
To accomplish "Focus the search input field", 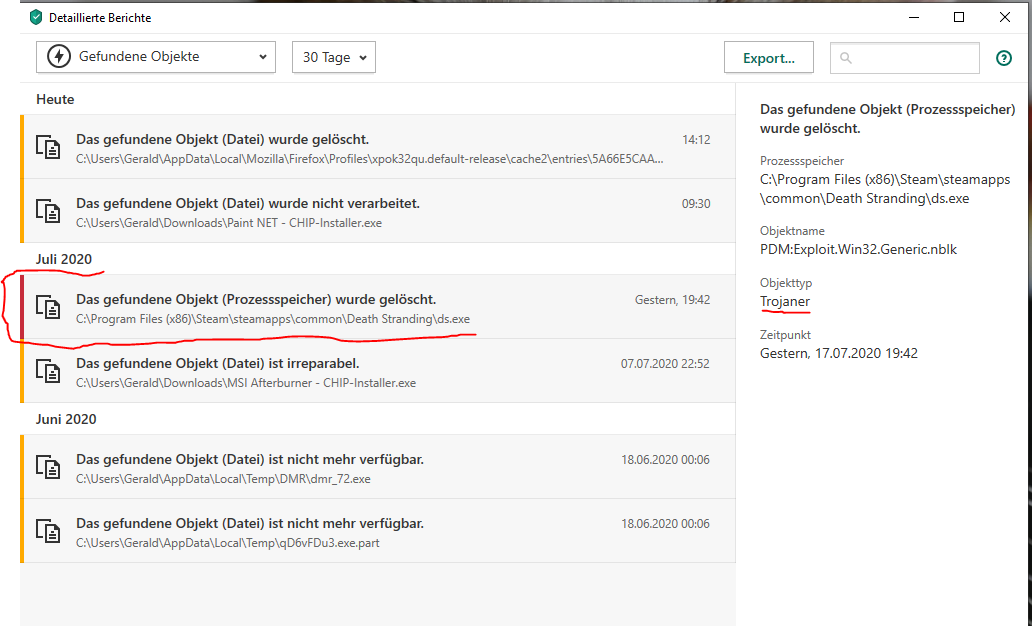I will (x=905, y=58).
